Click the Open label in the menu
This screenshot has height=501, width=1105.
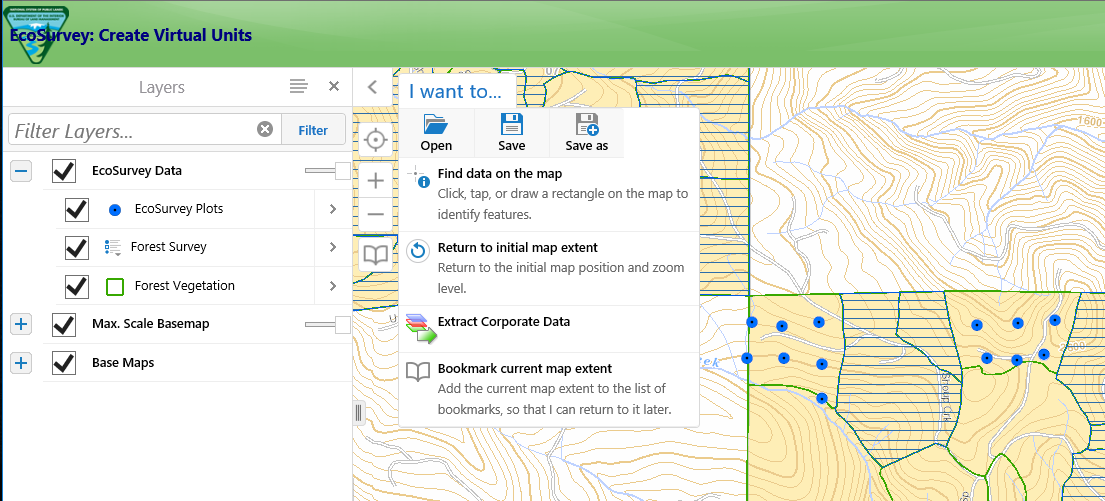(436, 146)
